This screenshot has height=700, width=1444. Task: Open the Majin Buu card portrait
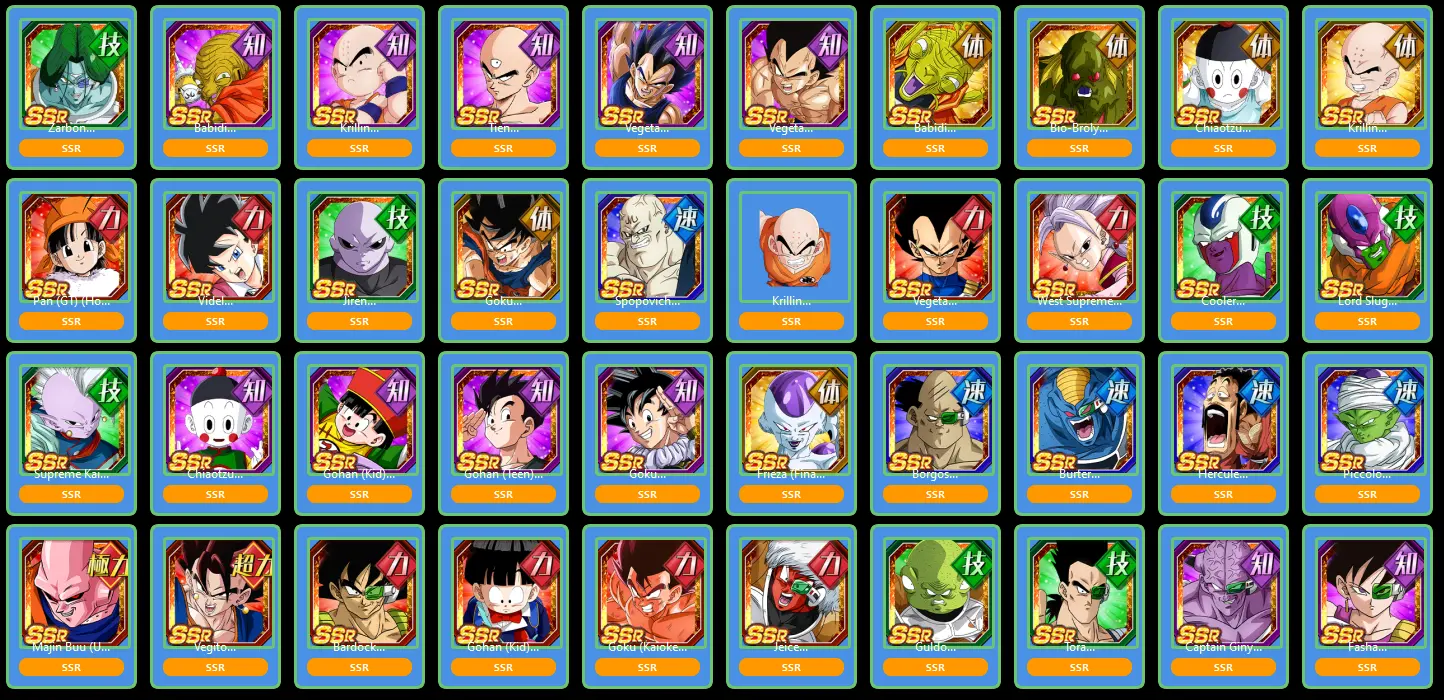click(x=71, y=594)
